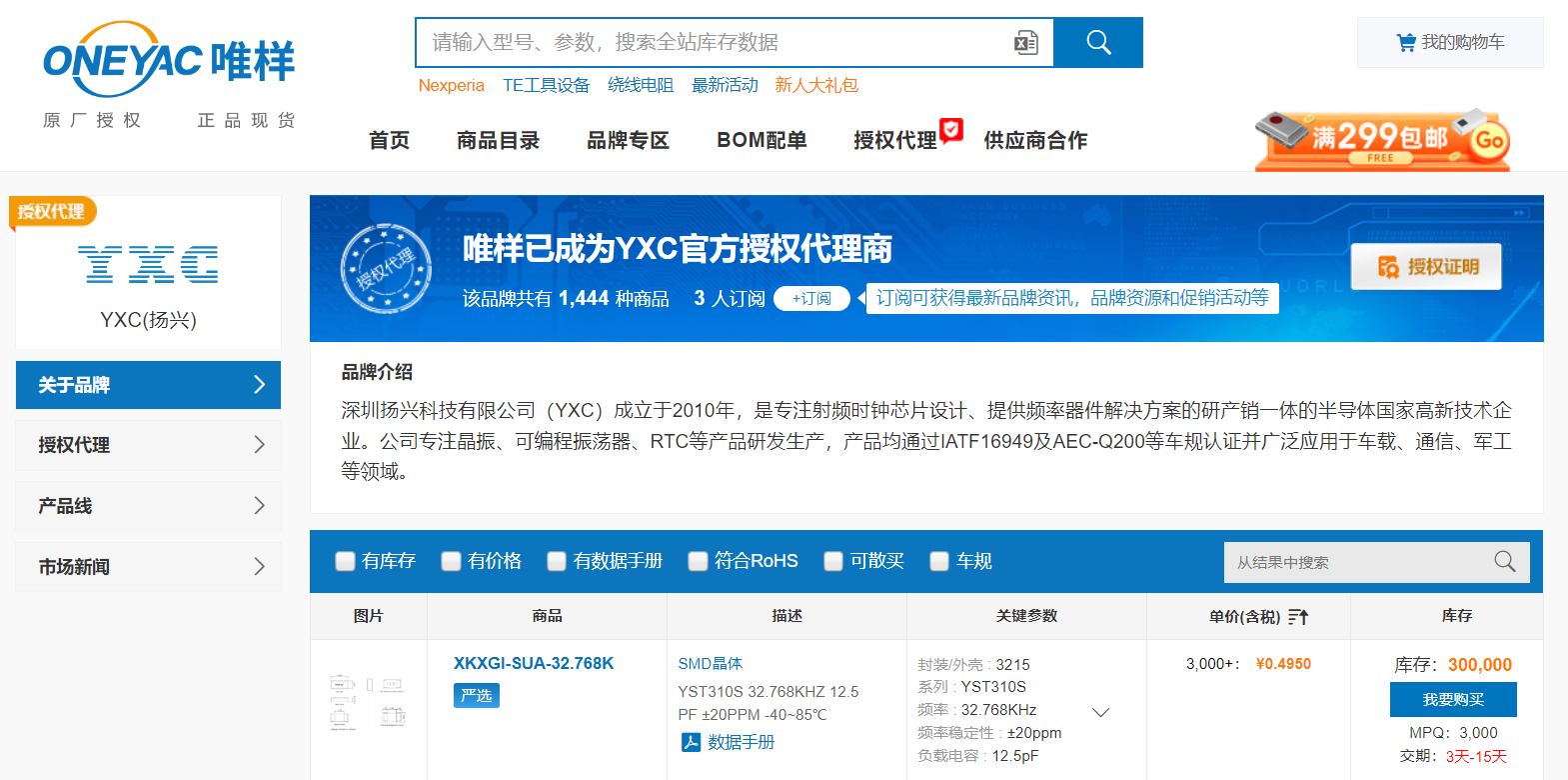
Task: Open 商品目录 menu
Action: pyautogui.click(x=498, y=141)
